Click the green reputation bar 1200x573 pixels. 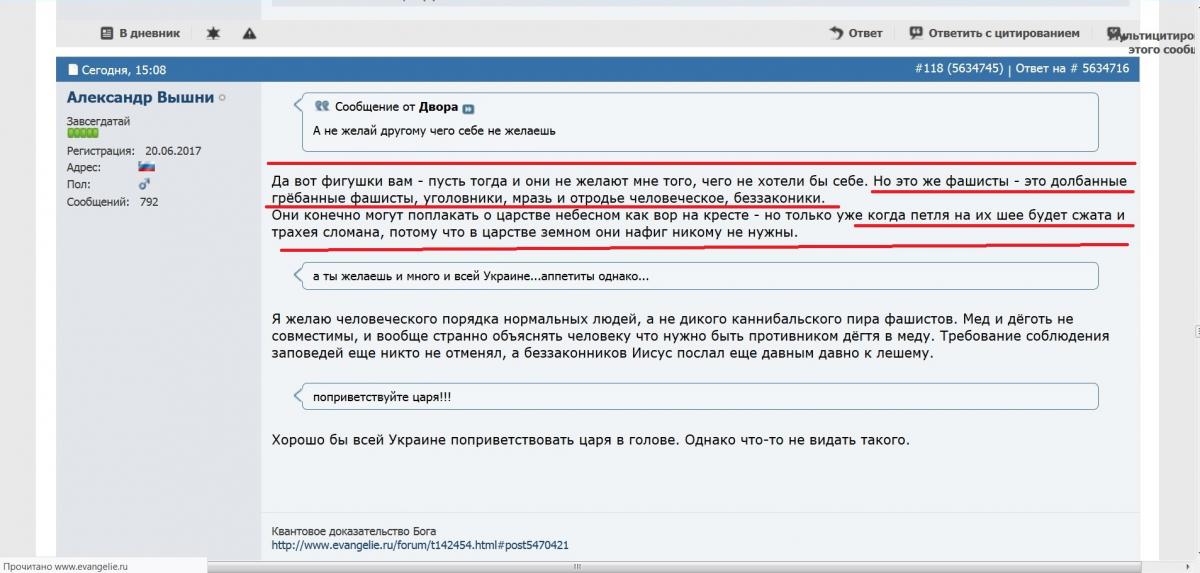click(82, 132)
